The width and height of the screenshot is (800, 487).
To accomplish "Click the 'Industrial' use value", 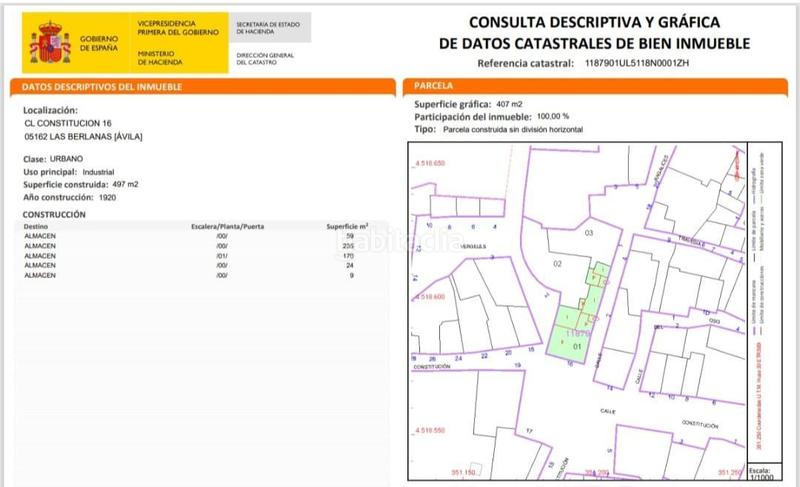I will [98, 172].
